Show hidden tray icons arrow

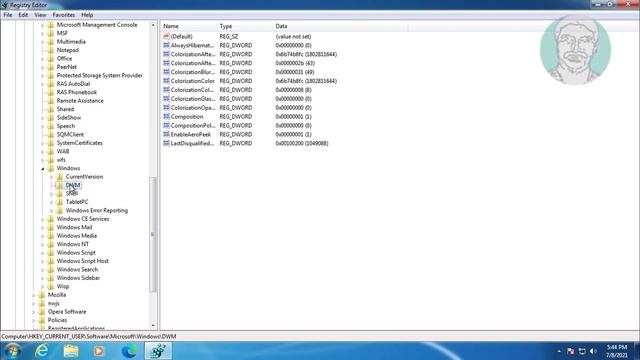pyautogui.click(x=559, y=351)
